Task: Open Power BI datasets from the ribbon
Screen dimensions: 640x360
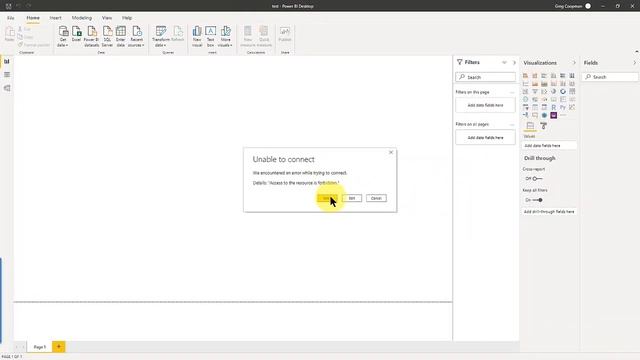Action: [91, 36]
